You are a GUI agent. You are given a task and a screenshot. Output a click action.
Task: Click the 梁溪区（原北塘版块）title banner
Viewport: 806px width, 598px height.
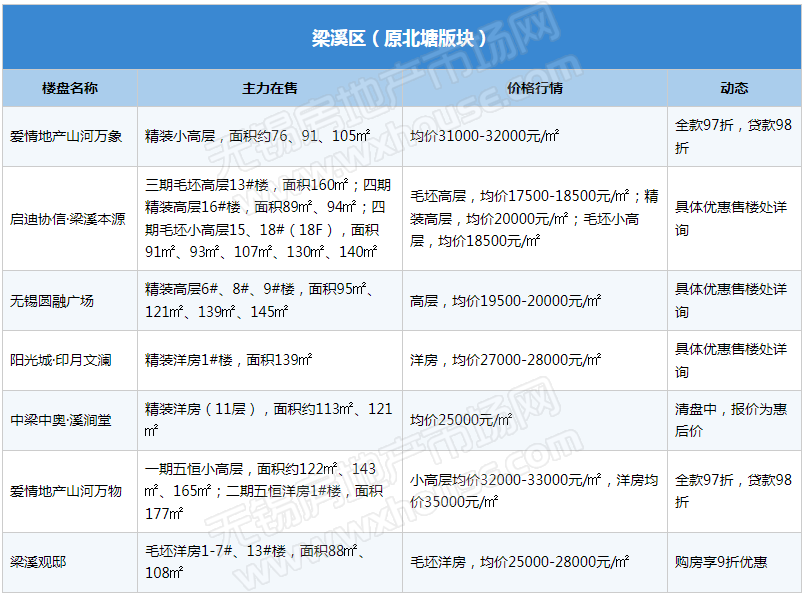(x=400, y=38)
